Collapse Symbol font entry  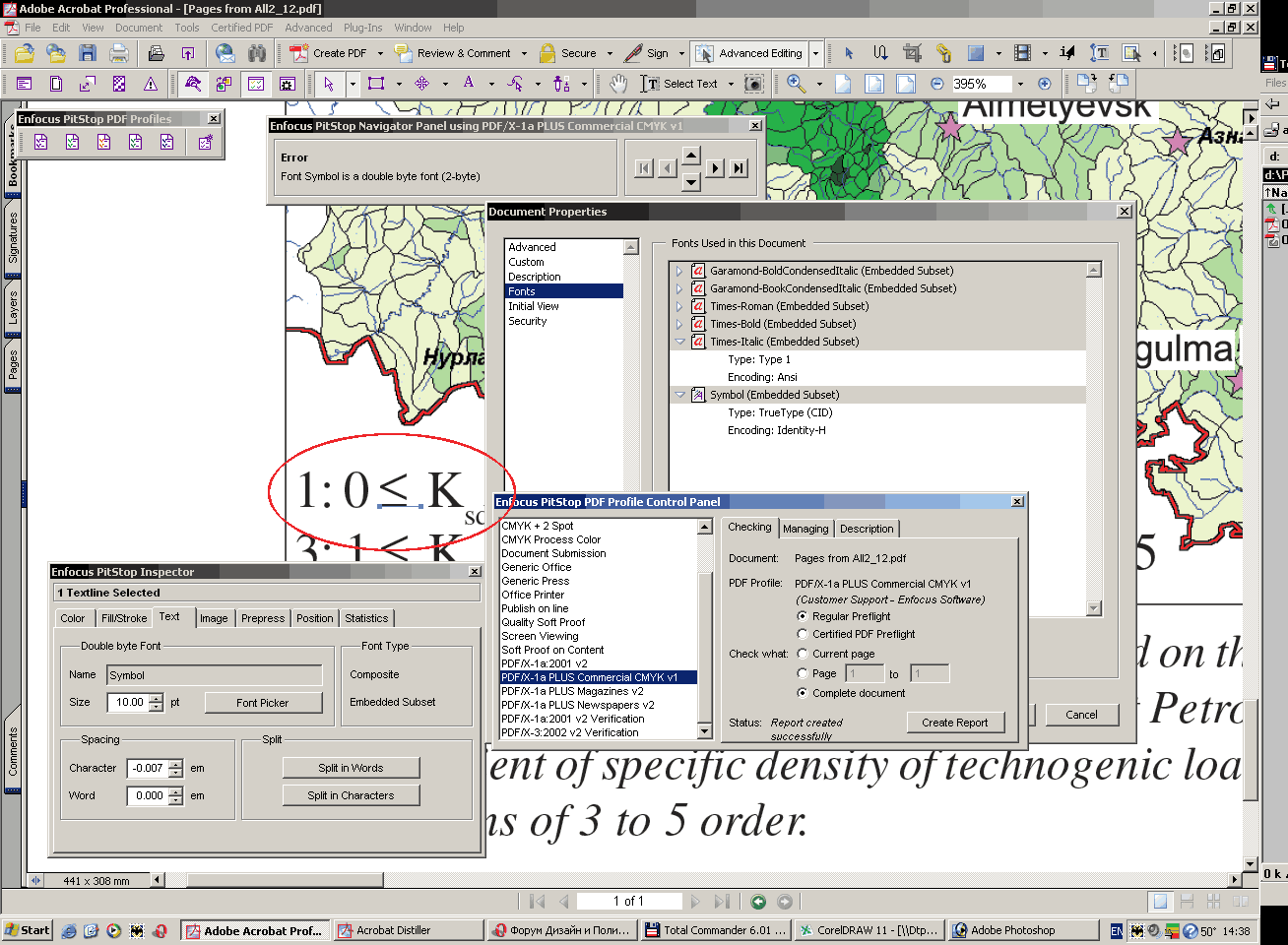point(679,395)
